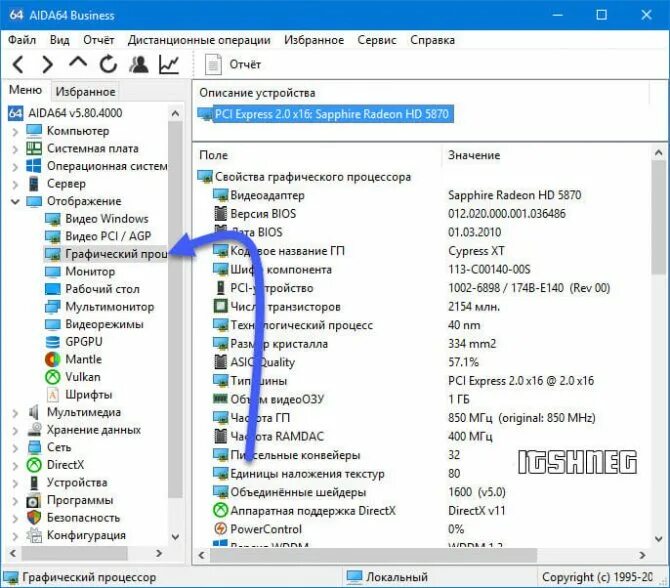Expand the Системная плата tree node
Viewport: 670px width, 588px height.
(x=15, y=149)
